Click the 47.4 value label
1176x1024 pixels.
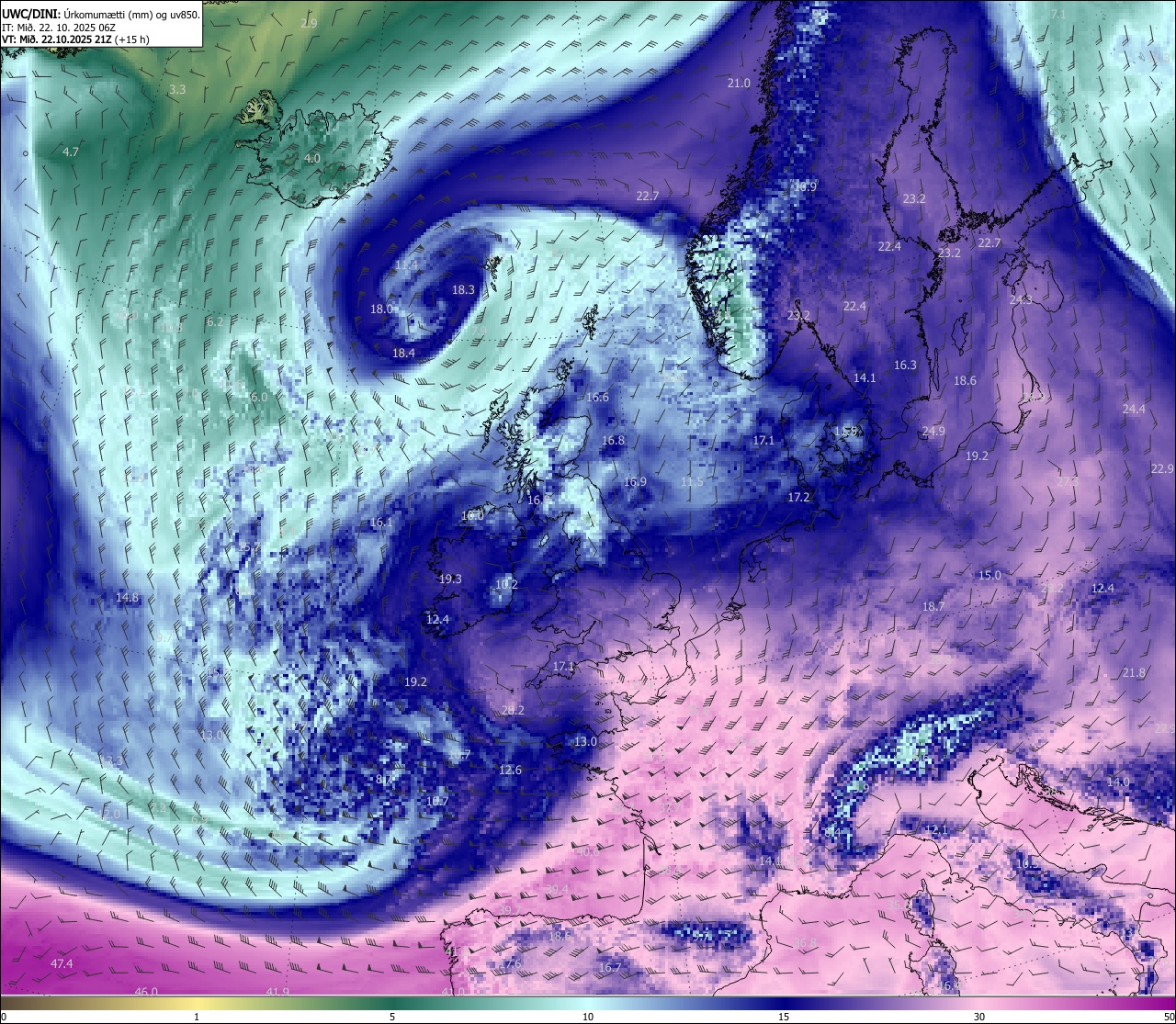(62, 963)
